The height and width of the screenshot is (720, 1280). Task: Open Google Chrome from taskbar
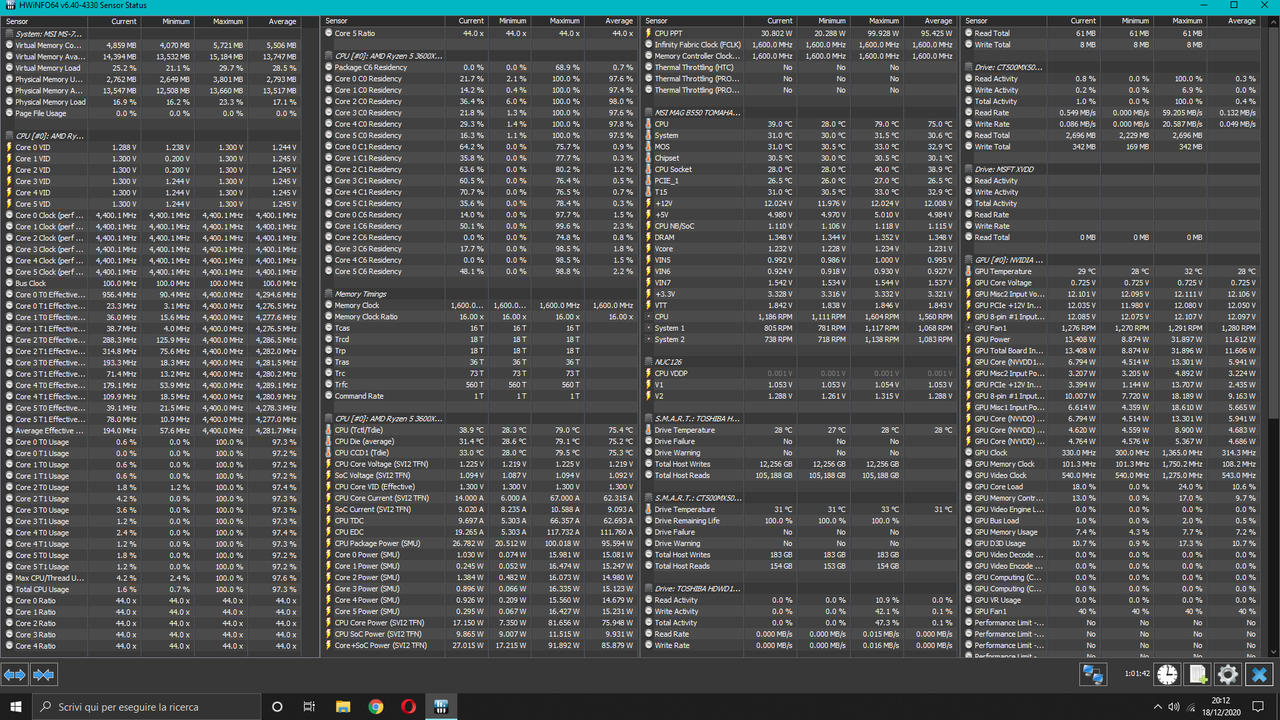click(x=375, y=706)
